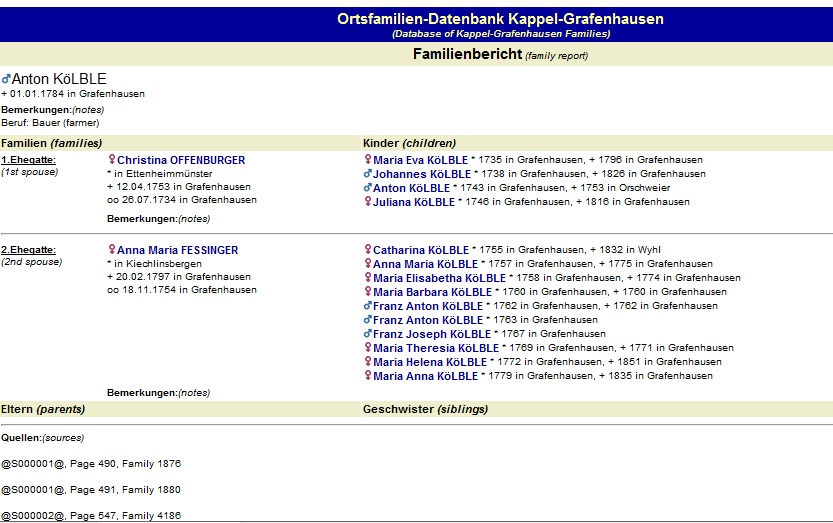Screen dimensions: 833x523
Task: Click male icon beside Franz Joseph KöLBLE
Action: tap(368, 334)
